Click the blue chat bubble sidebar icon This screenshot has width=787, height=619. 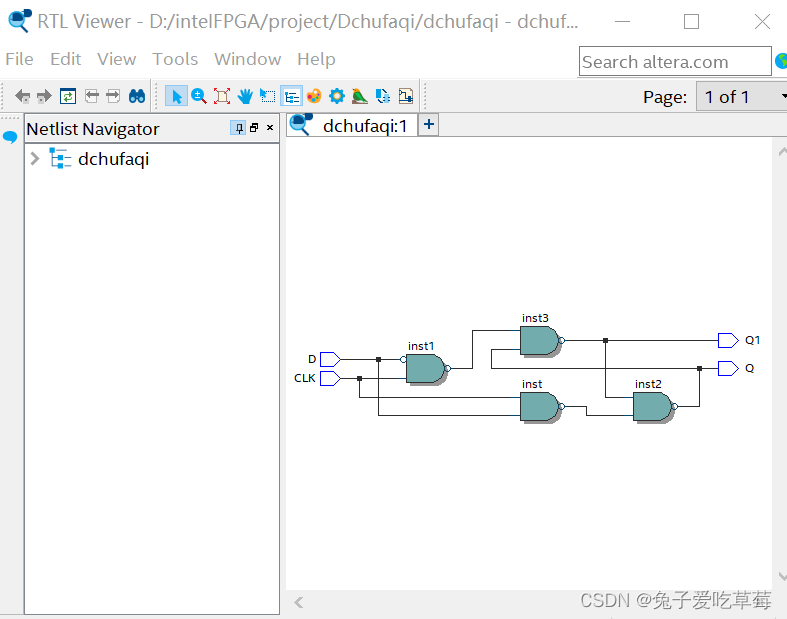[10, 137]
